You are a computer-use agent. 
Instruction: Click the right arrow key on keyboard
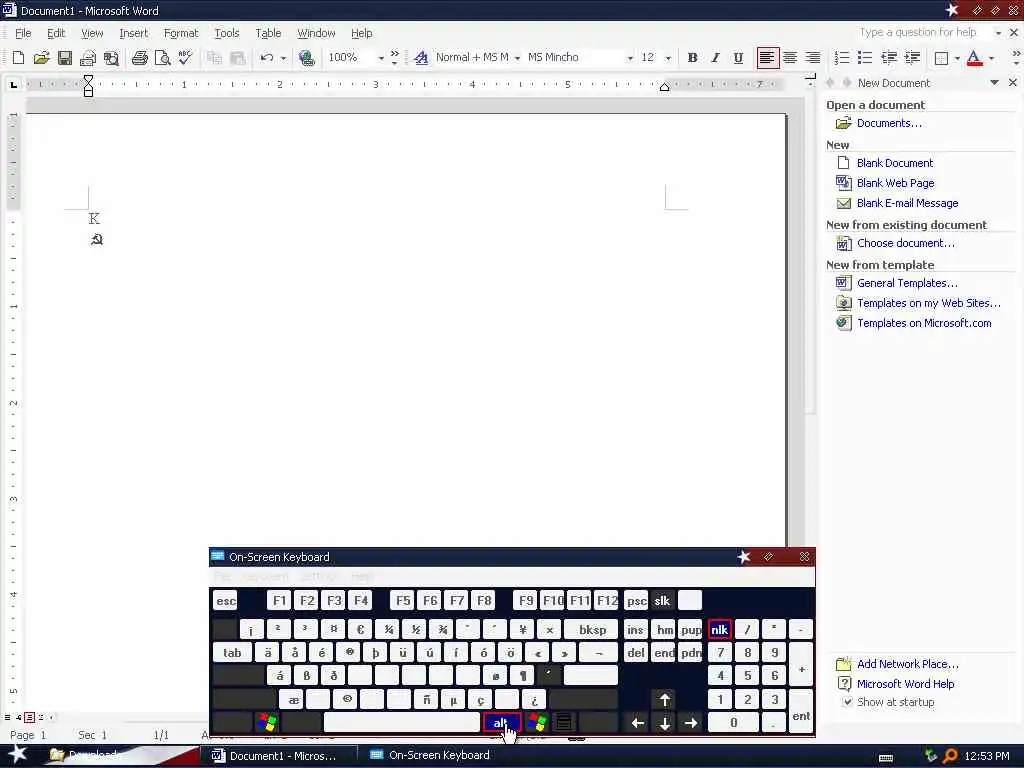tap(691, 722)
